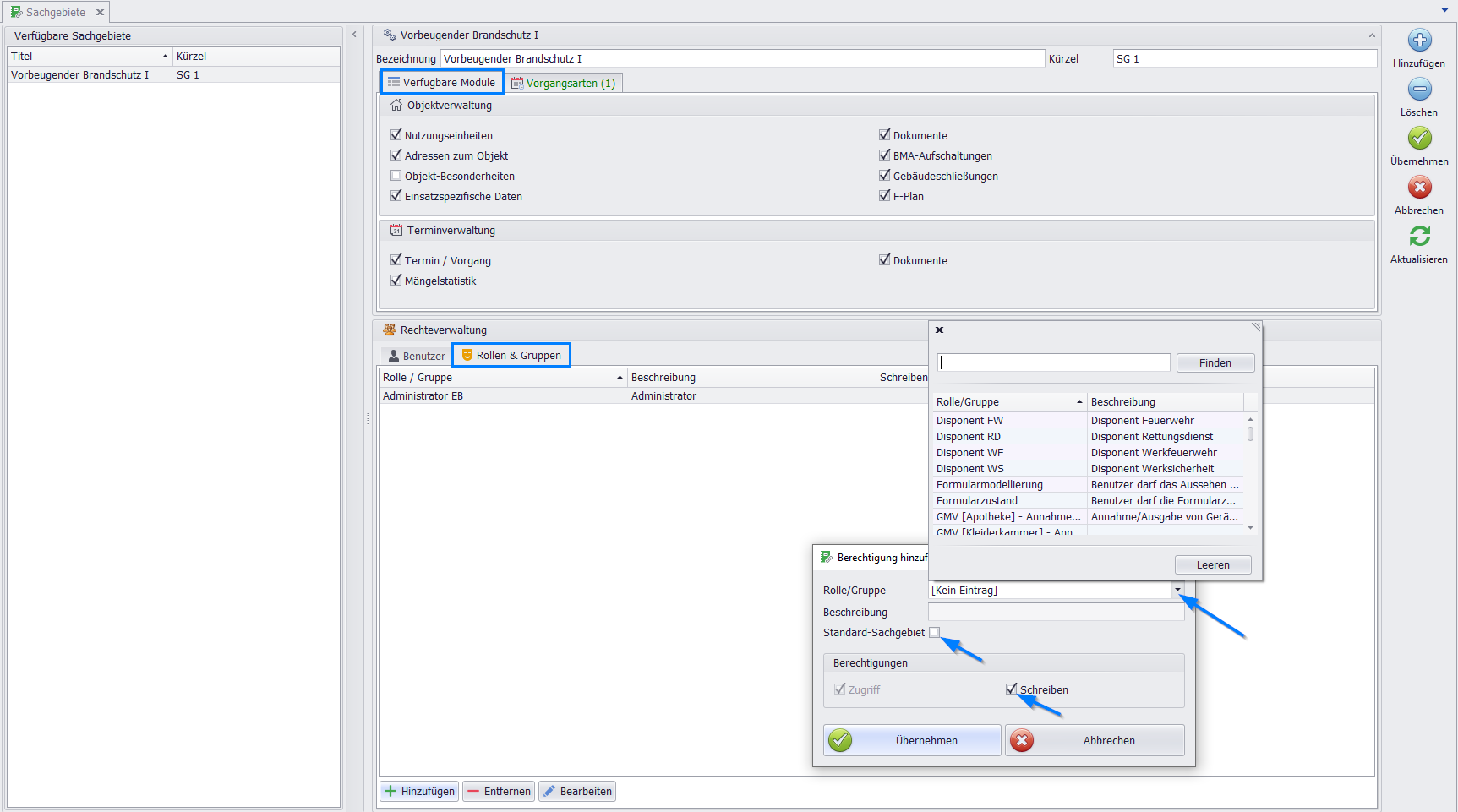
Task: Close the role search popup with X
Action: [x=939, y=330]
